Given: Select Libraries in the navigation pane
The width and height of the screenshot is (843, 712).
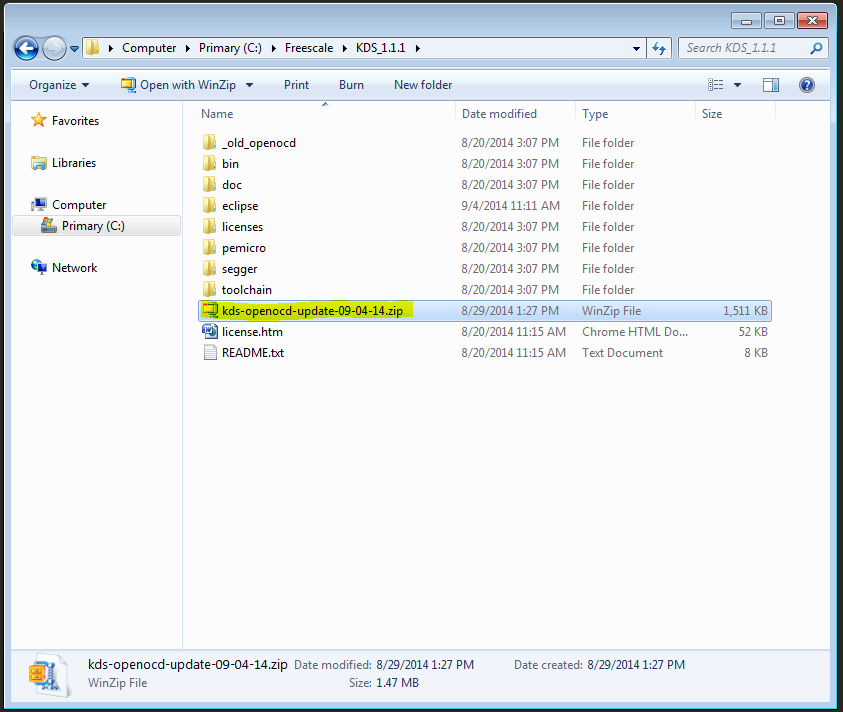Looking at the screenshot, I should coord(74,163).
